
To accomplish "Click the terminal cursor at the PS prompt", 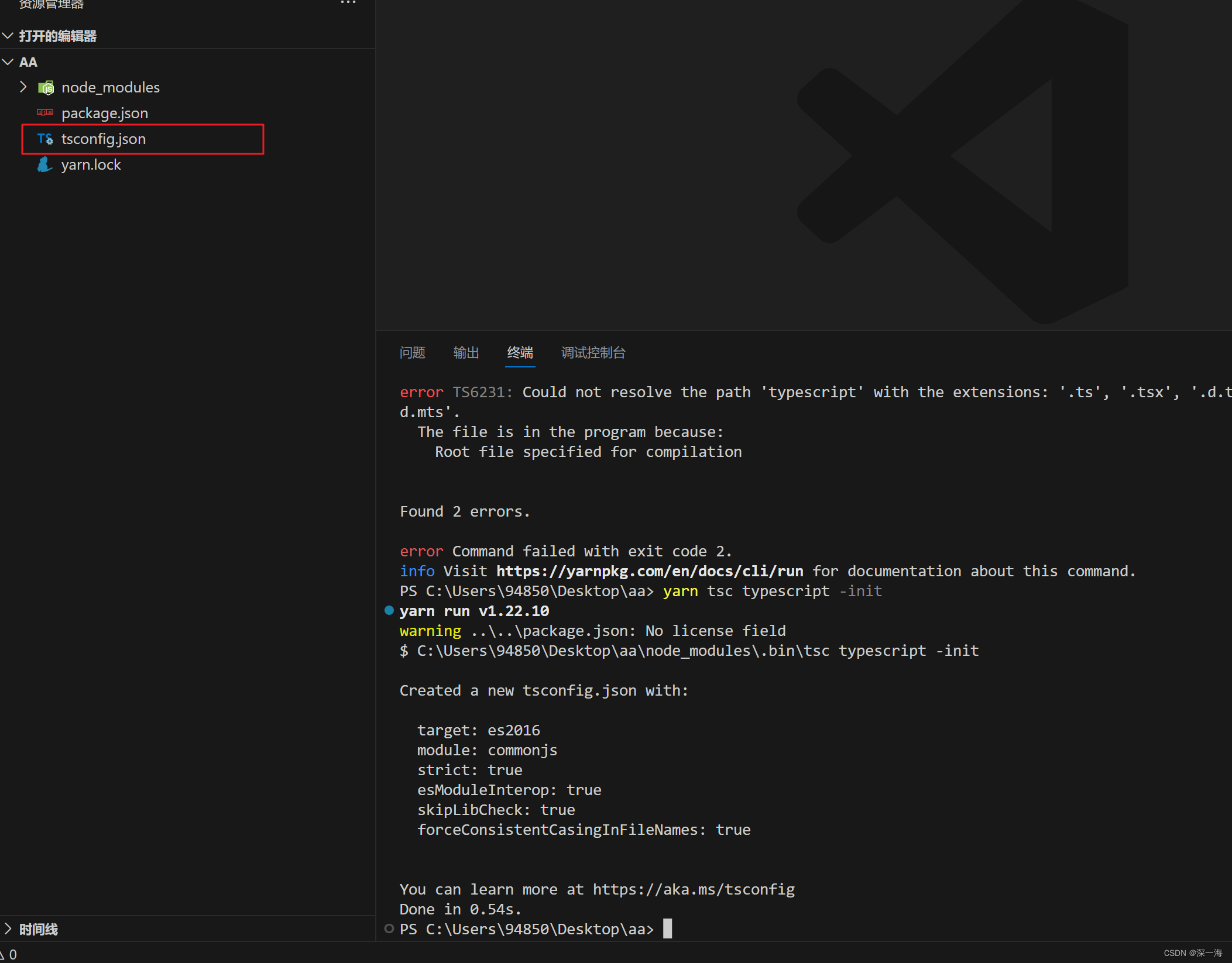I will pyautogui.click(x=667, y=928).
